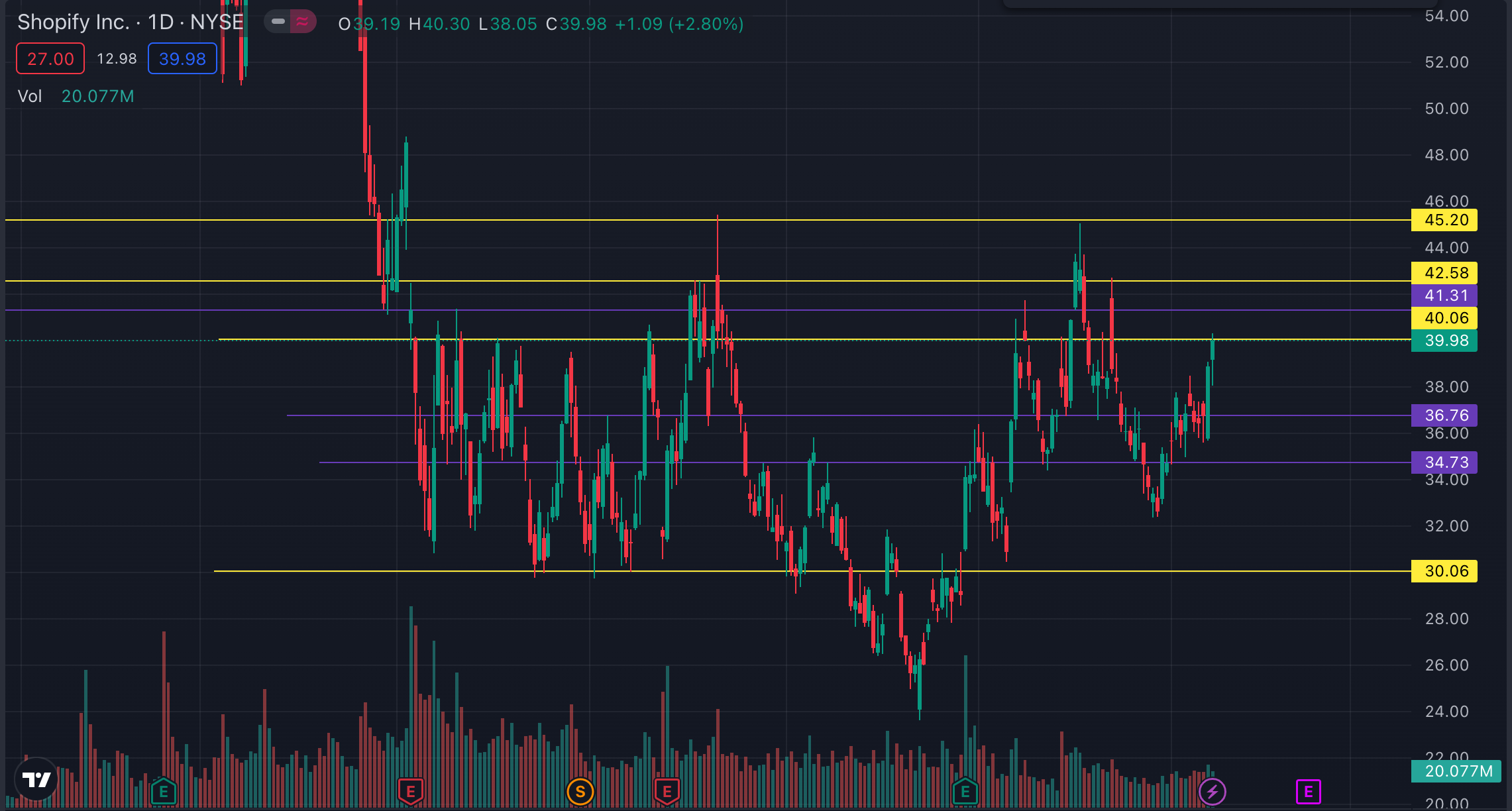Open the leftmost red E earnings marker

[x=411, y=791]
